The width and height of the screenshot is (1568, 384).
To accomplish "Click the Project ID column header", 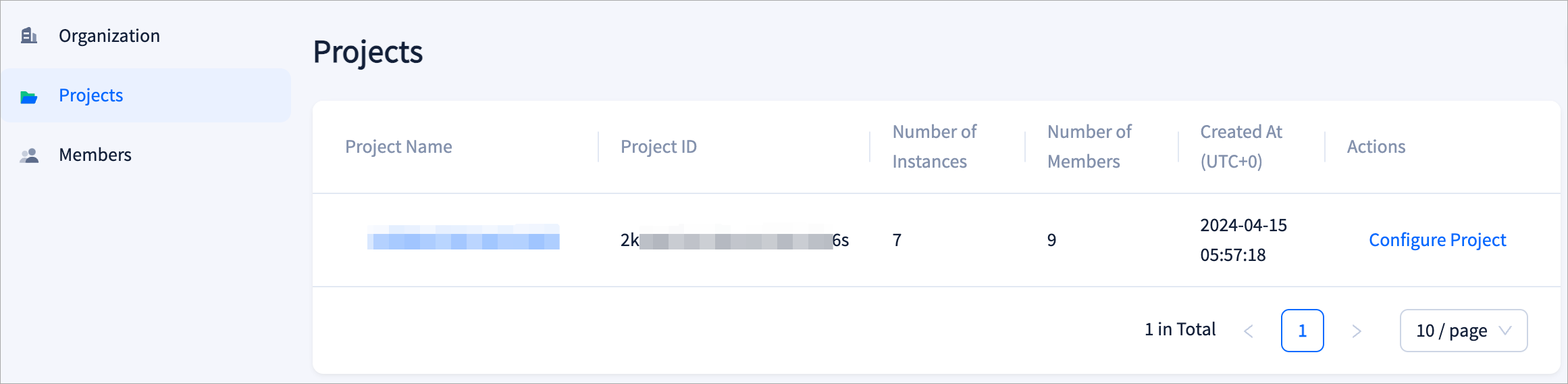I will click(x=658, y=147).
